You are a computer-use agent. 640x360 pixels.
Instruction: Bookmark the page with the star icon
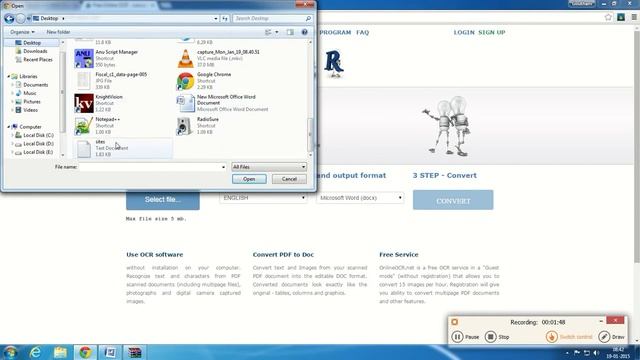(608, 17)
